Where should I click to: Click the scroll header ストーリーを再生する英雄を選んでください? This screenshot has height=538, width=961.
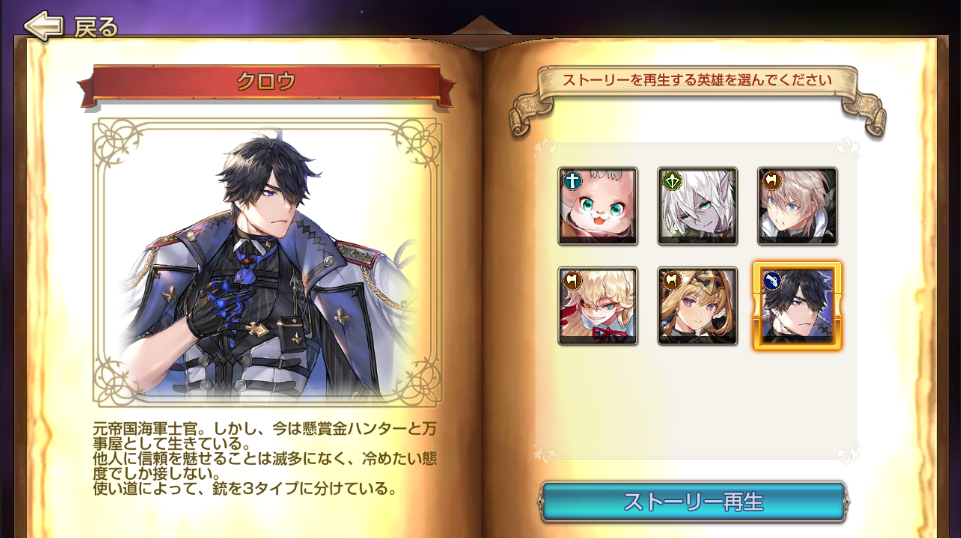pos(697,80)
